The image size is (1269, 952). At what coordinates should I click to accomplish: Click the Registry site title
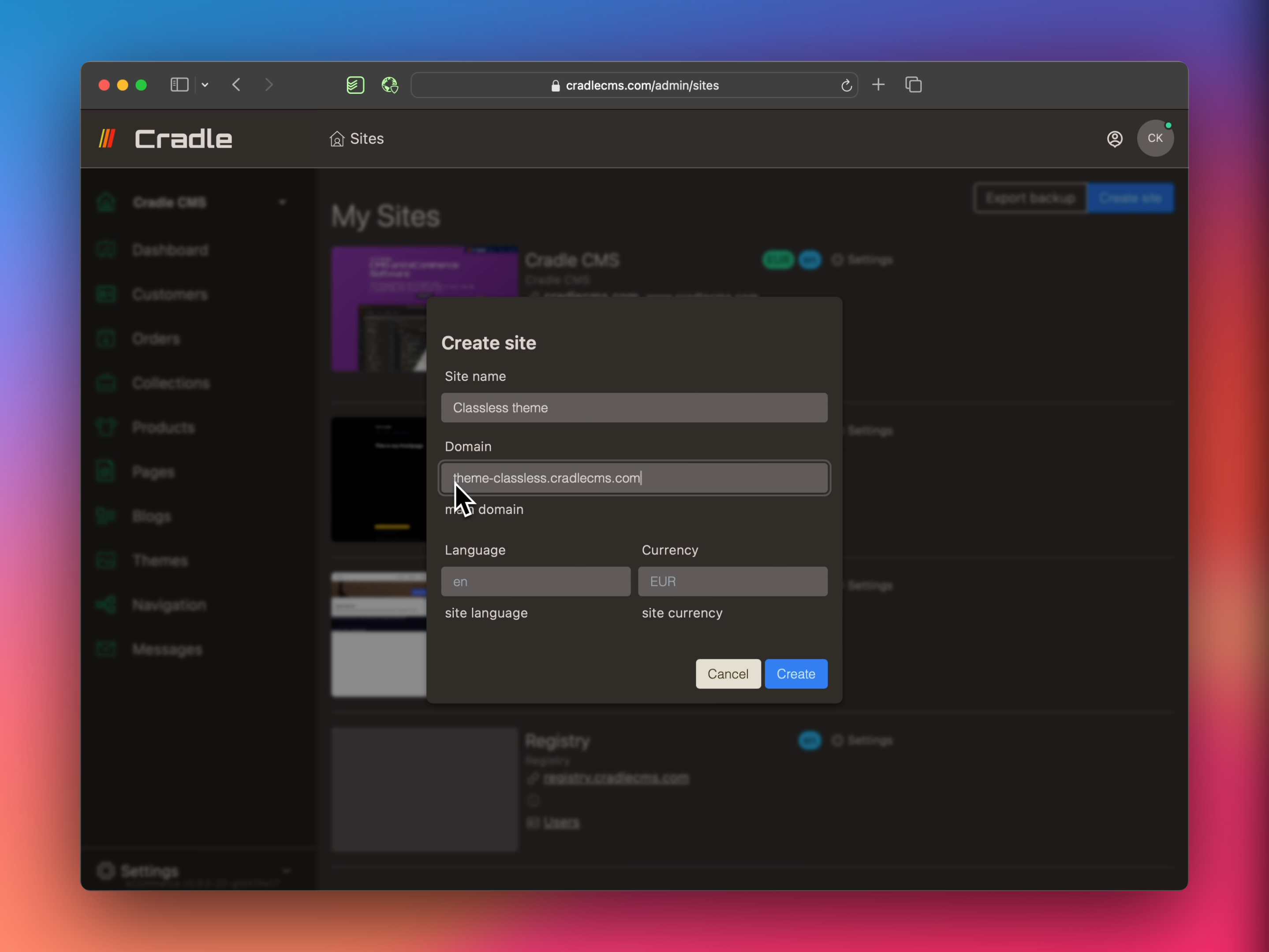[x=557, y=741]
